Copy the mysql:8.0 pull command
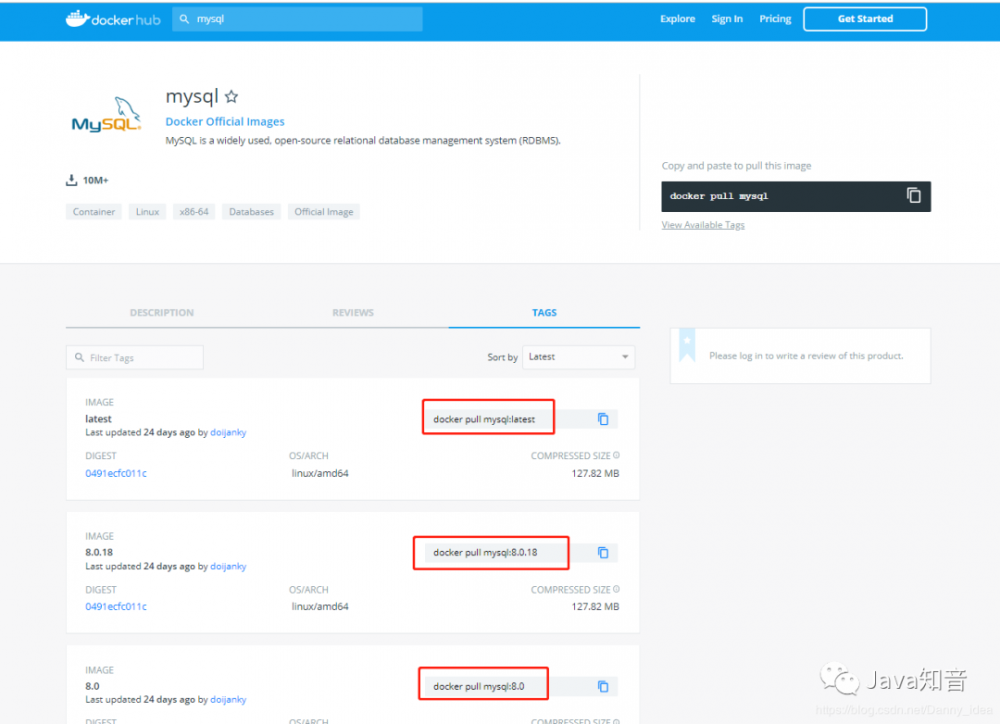This screenshot has height=724, width=1000. (603, 686)
